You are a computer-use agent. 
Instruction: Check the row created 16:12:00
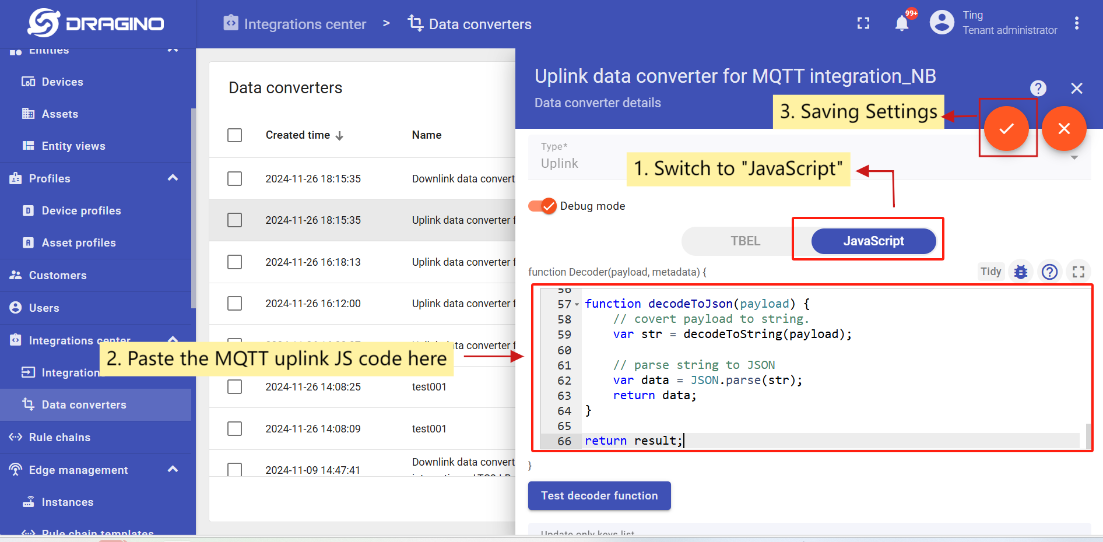click(235, 303)
